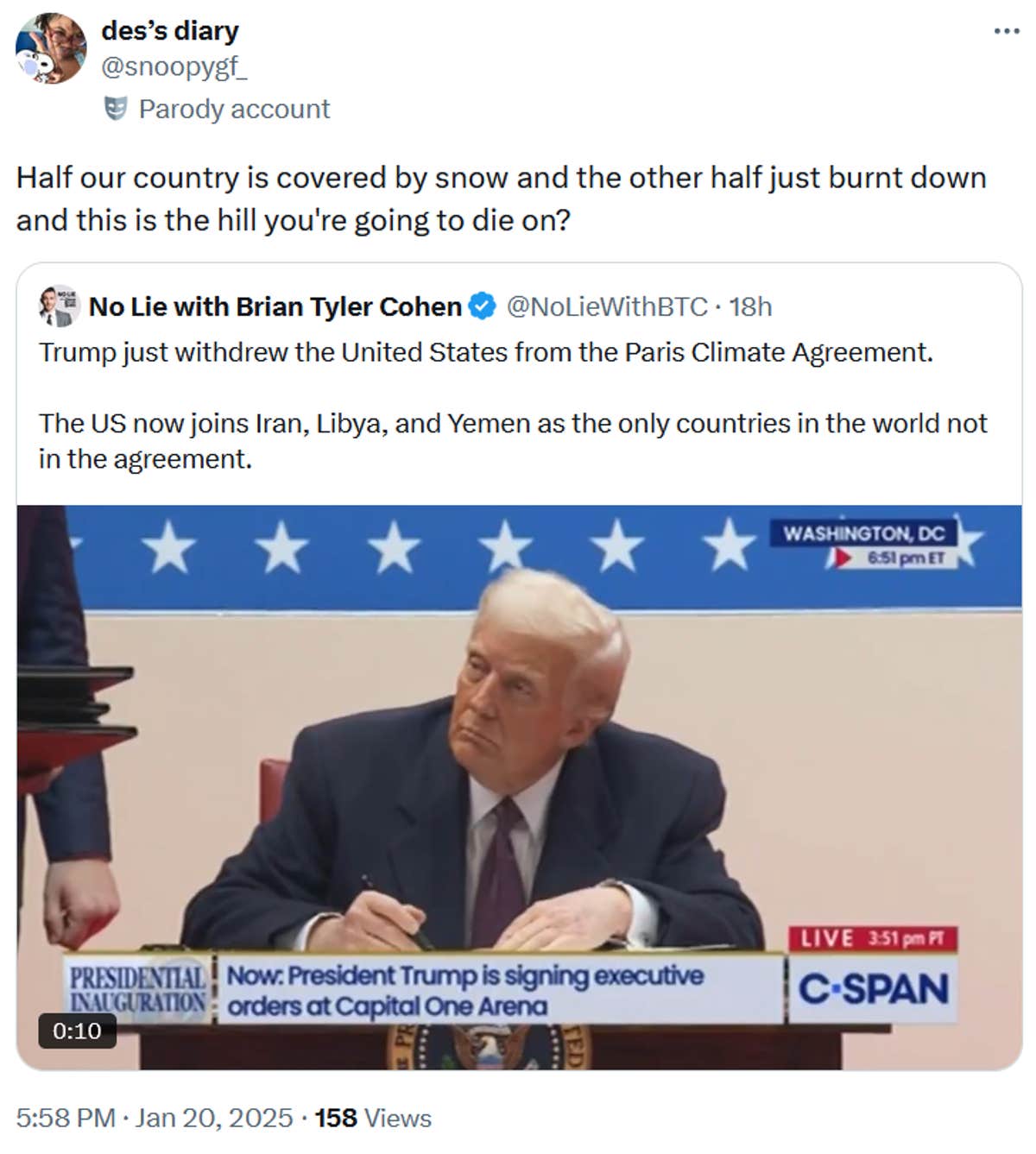Viewport: 1036px width, 1154px height.
Task: Click Brian Tyler Cohen's profile avatar
Action: [56, 306]
